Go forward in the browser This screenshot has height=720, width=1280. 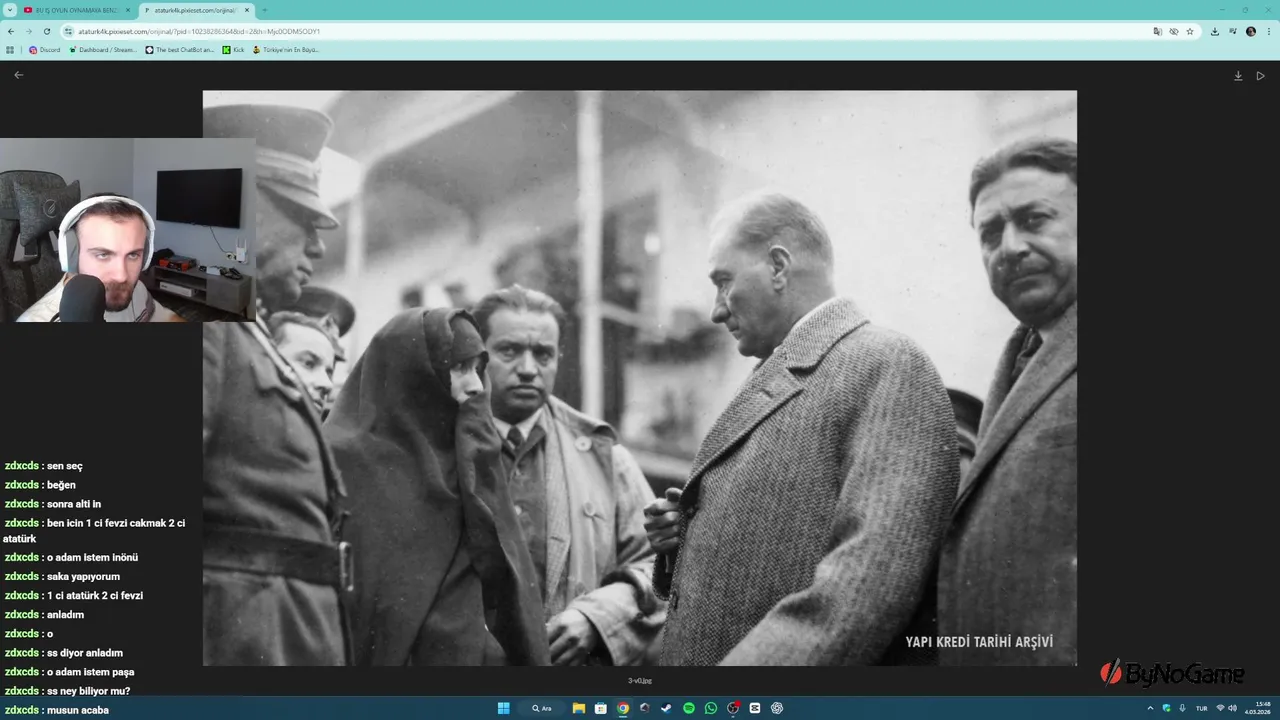pos(28,31)
